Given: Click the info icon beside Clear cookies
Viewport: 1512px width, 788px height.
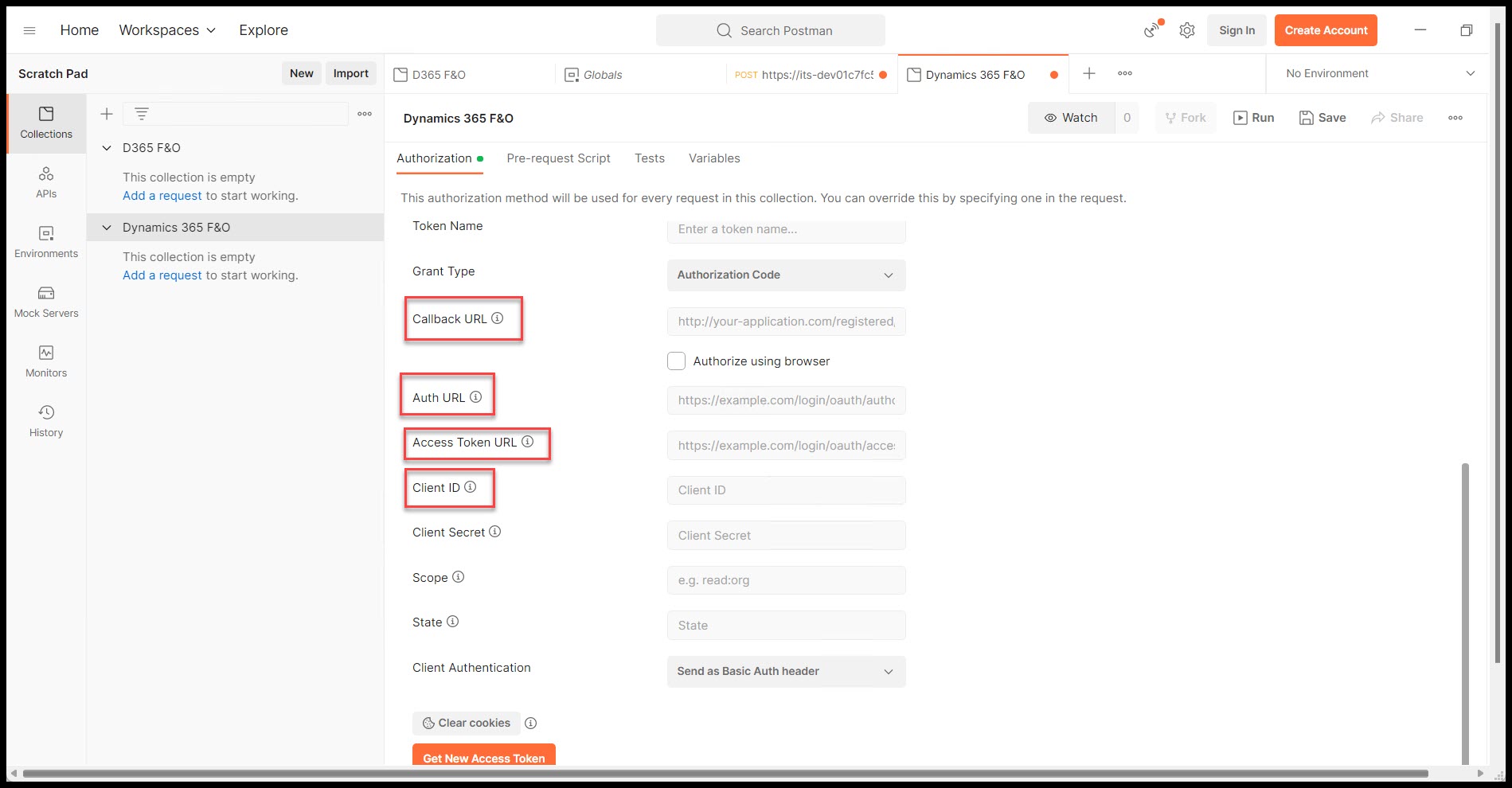Looking at the screenshot, I should click(530, 723).
